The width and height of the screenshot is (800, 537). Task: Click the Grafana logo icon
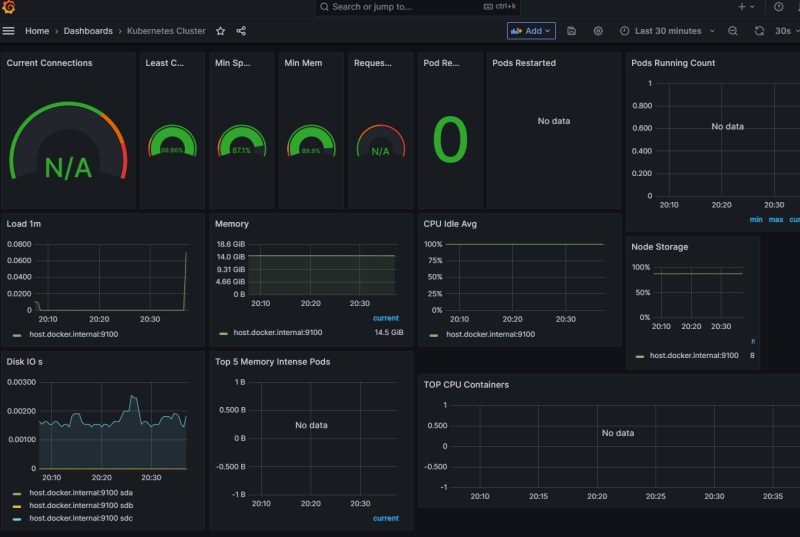pyautogui.click(x=9, y=7)
